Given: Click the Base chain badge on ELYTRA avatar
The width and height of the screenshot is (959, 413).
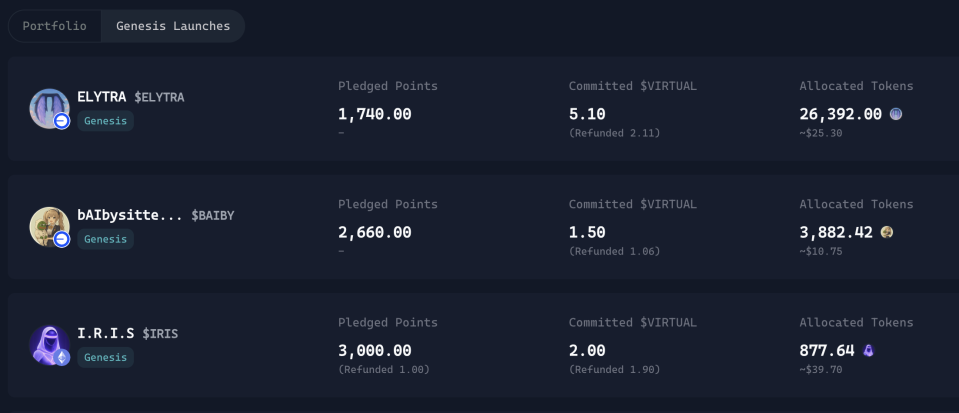Looking at the screenshot, I should [62, 121].
